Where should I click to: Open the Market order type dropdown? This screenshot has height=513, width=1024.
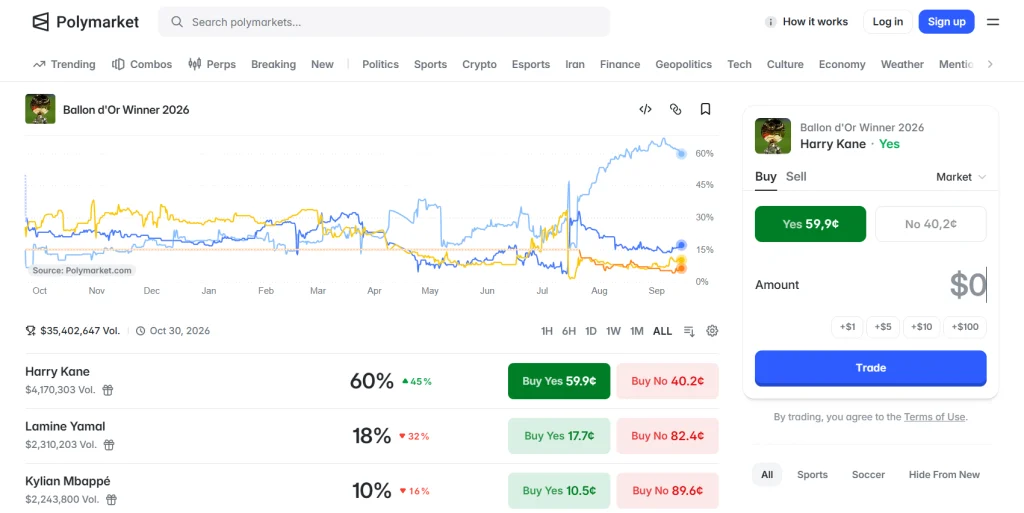click(961, 177)
